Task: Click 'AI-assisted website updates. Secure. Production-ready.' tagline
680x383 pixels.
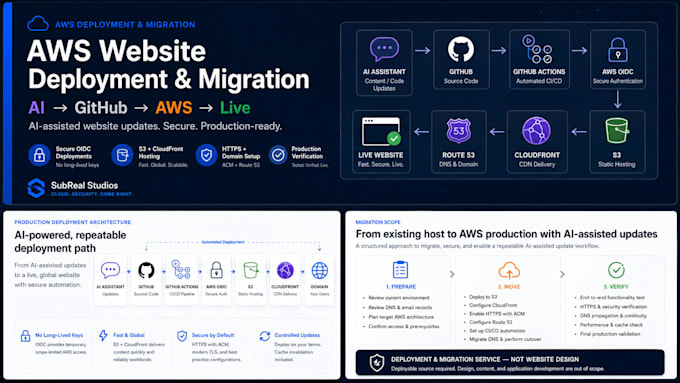Action: (155, 126)
